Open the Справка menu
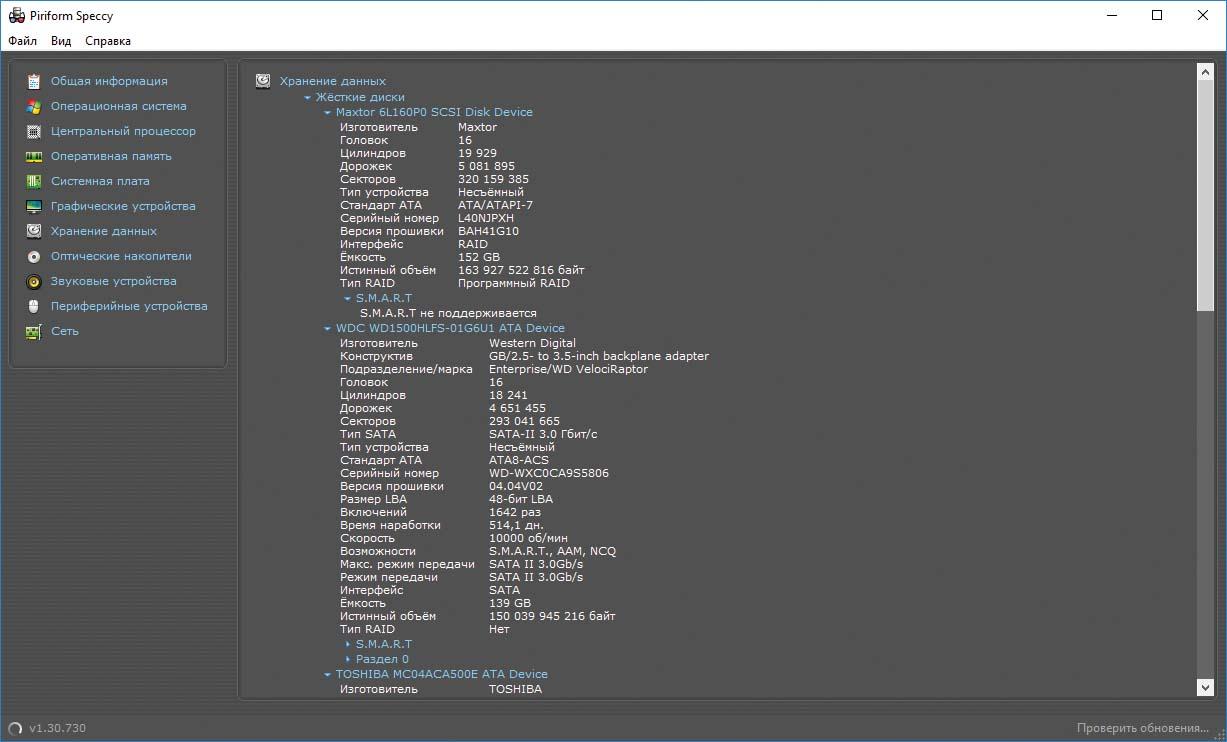Viewport: 1227px width, 742px height. [108, 41]
